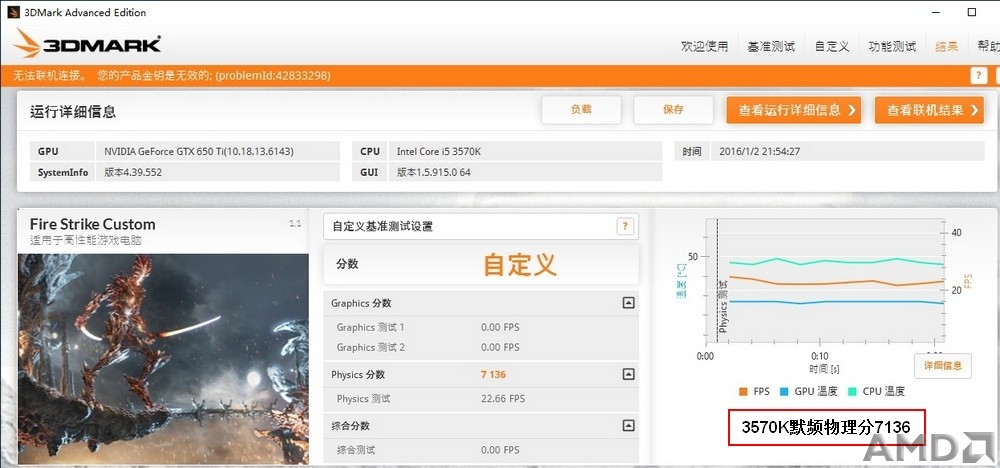Click the 保存 button
1000x468 pixels.
tap(673, 110)
